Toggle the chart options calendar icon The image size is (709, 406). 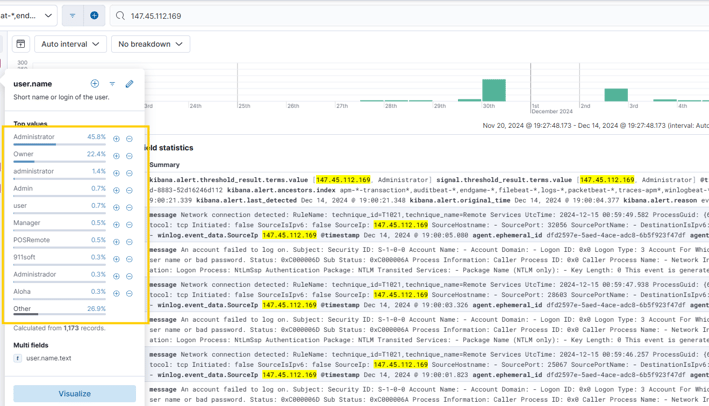pos(21,44)
